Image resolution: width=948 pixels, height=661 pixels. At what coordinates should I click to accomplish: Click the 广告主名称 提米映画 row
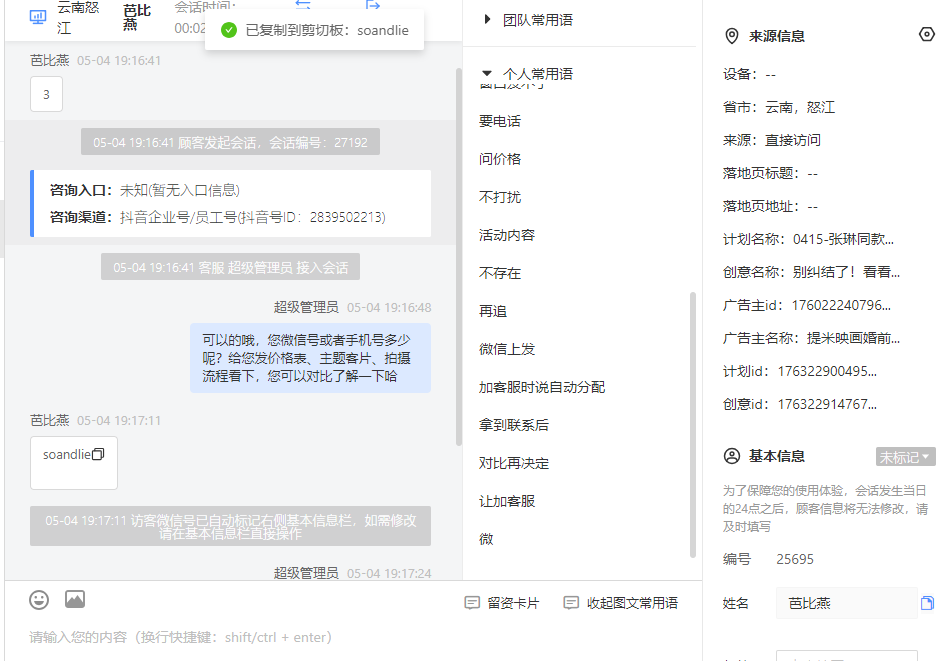811,338
